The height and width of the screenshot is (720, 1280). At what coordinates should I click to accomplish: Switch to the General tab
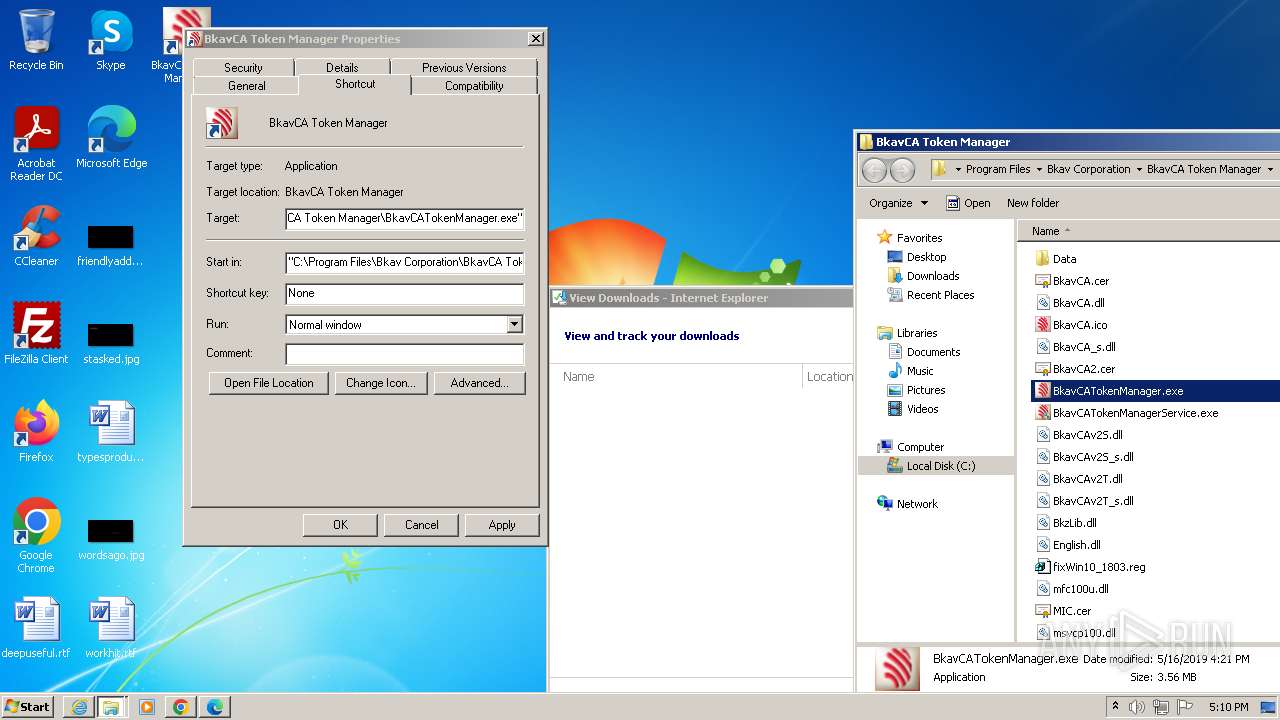coord(247,86)
